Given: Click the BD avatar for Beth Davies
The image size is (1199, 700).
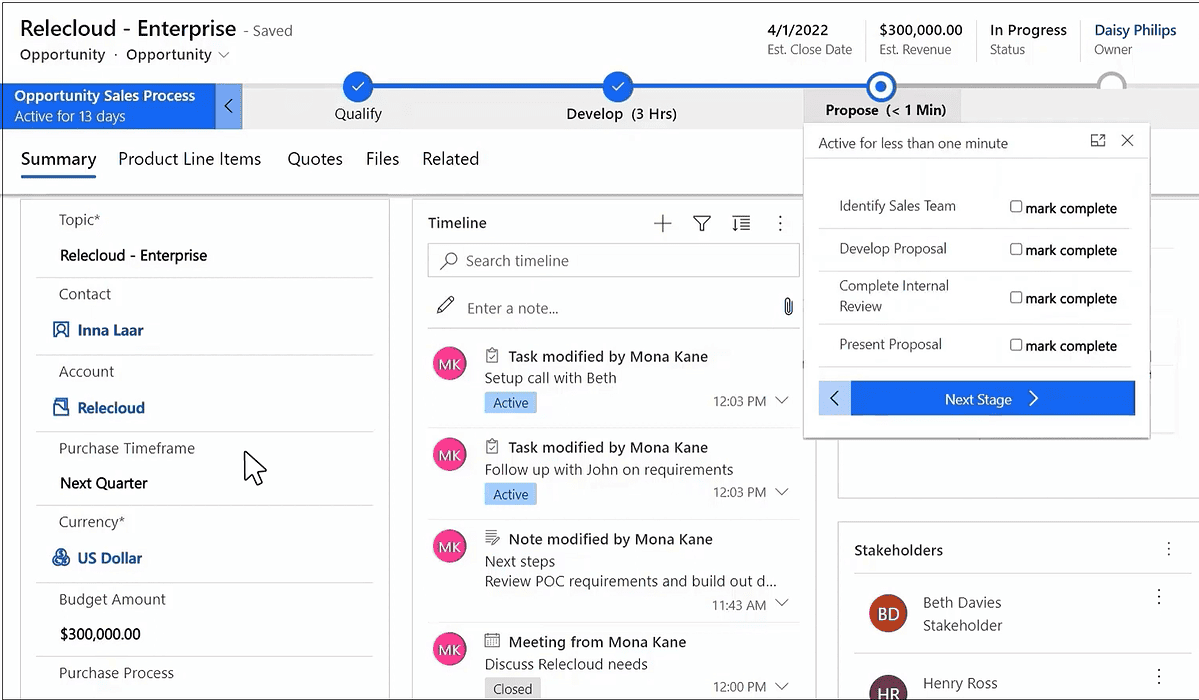Looking at the screenshot, I should click(888, 614).
